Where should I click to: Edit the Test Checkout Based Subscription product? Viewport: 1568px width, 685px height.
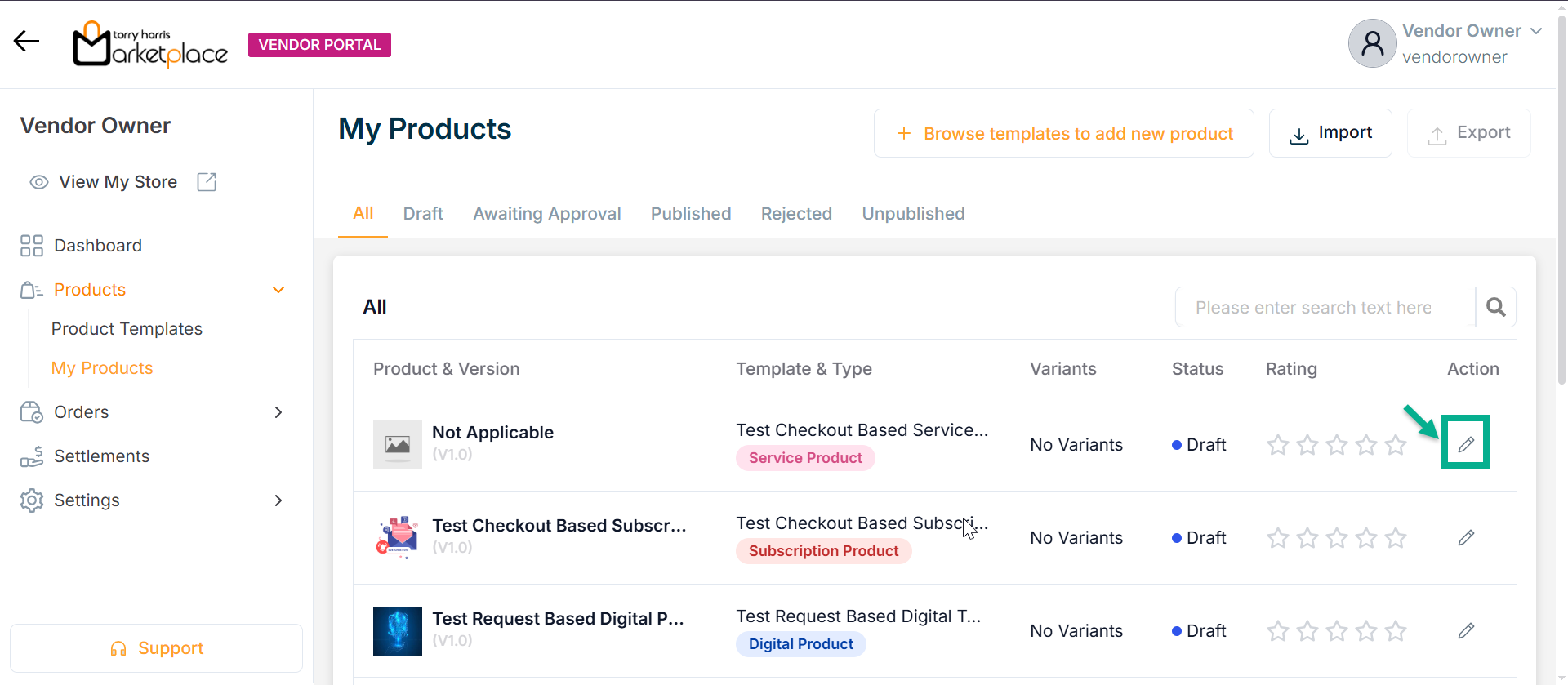coord(1466,537)
